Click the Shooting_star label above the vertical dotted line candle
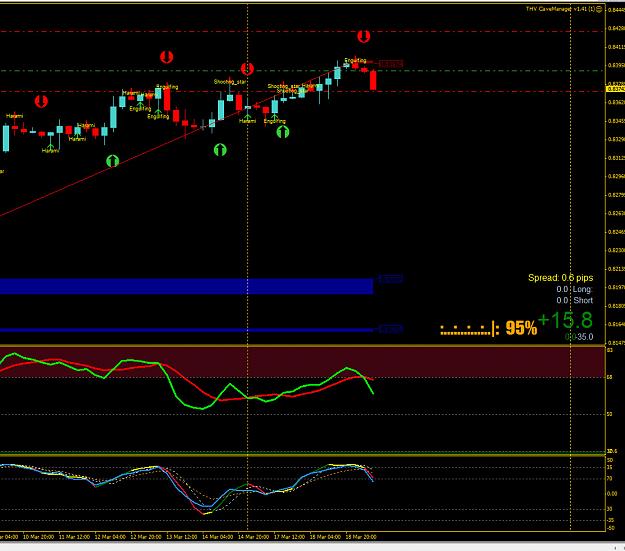The image size is (625, 551). (230, 82)
